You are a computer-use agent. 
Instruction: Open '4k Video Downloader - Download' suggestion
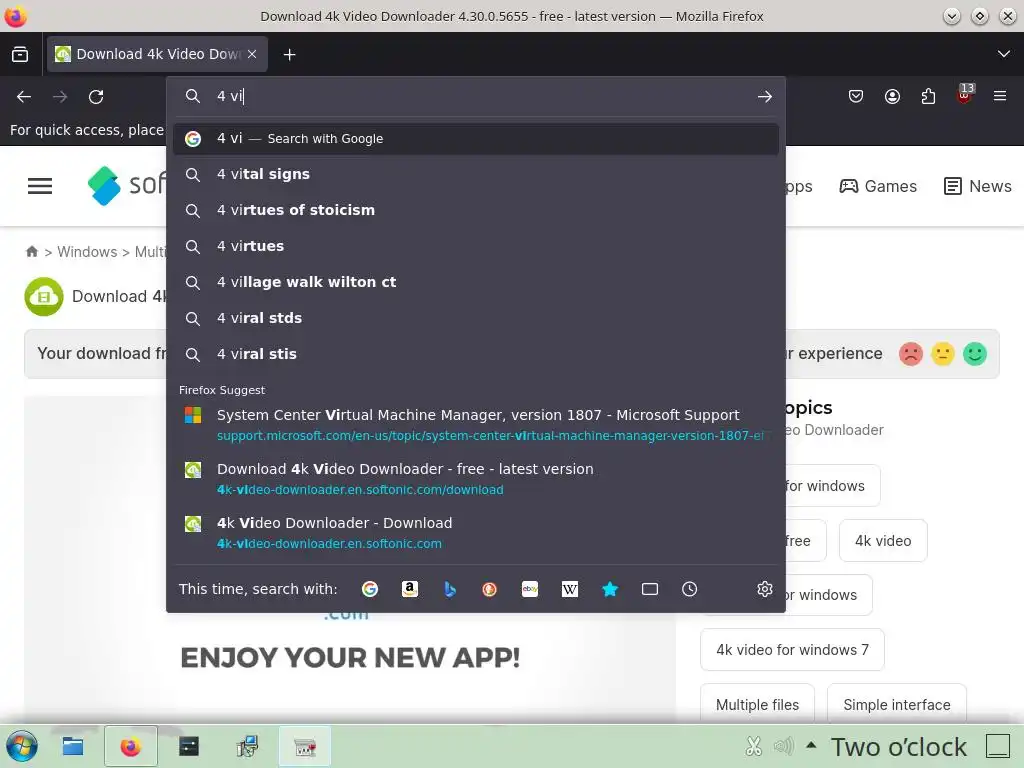476,533
